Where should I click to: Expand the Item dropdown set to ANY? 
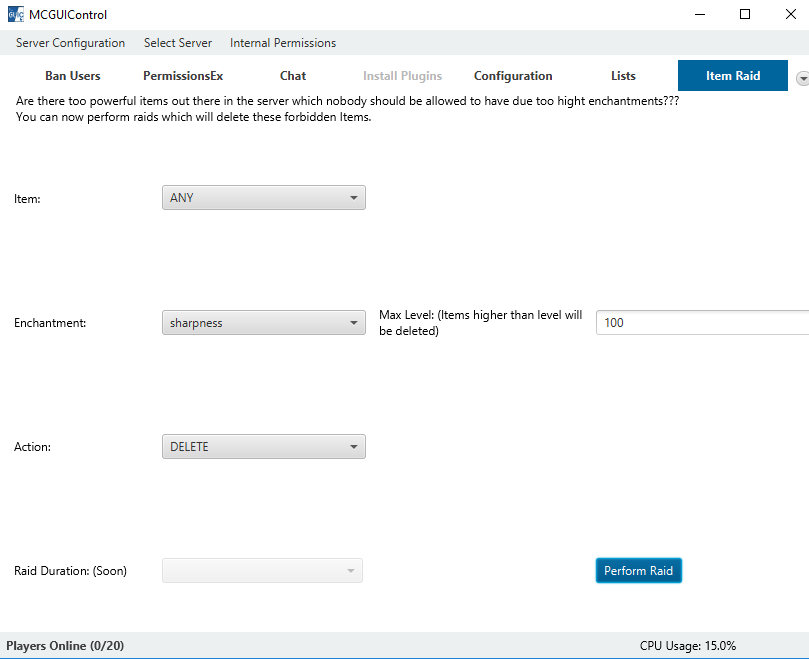(264, 198)
